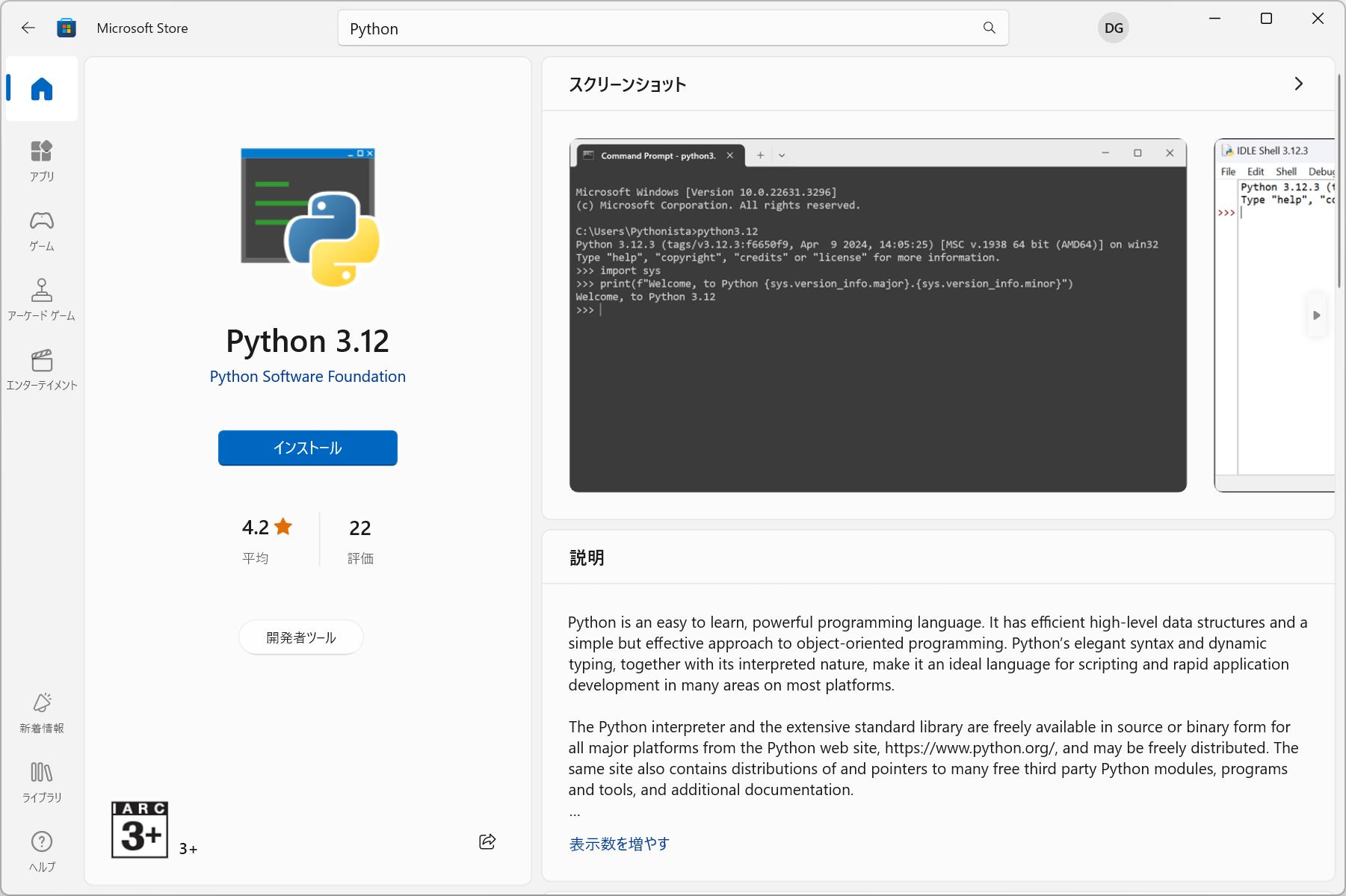Open the IDLE Shell screenshot thumbnail

coord(1275,315)
